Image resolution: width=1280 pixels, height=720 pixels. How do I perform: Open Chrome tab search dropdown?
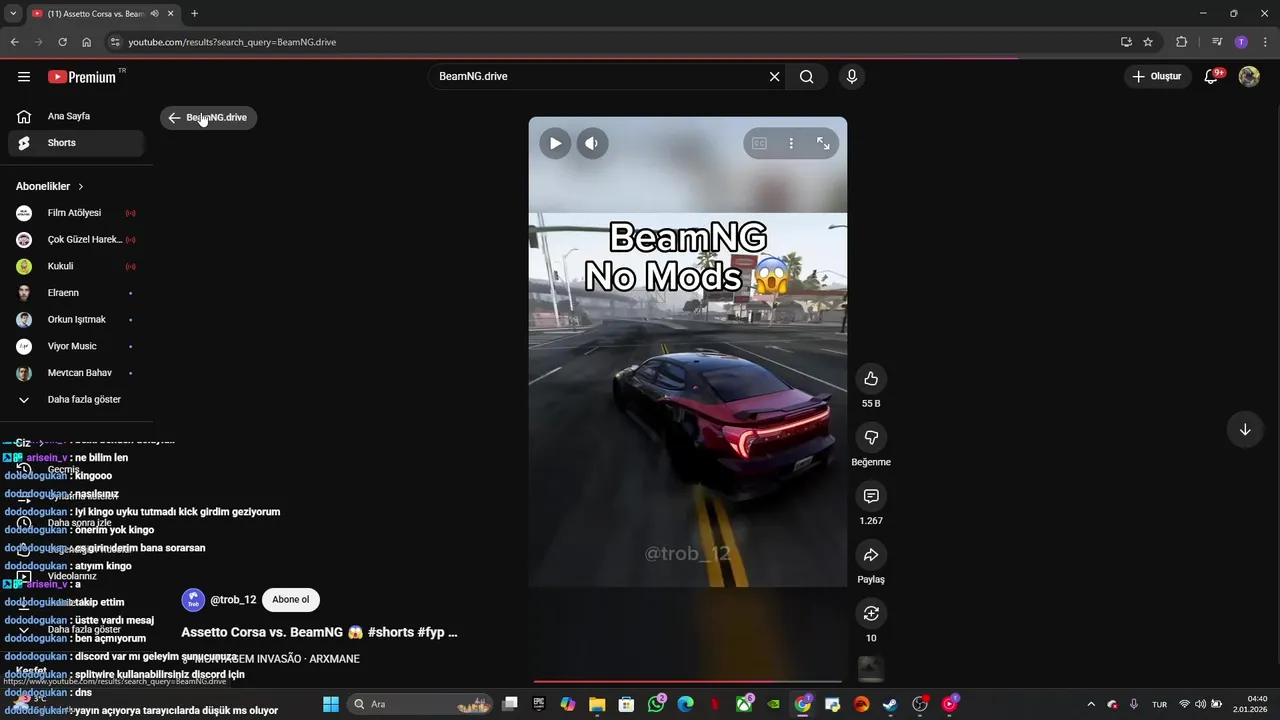pos(13,13)
